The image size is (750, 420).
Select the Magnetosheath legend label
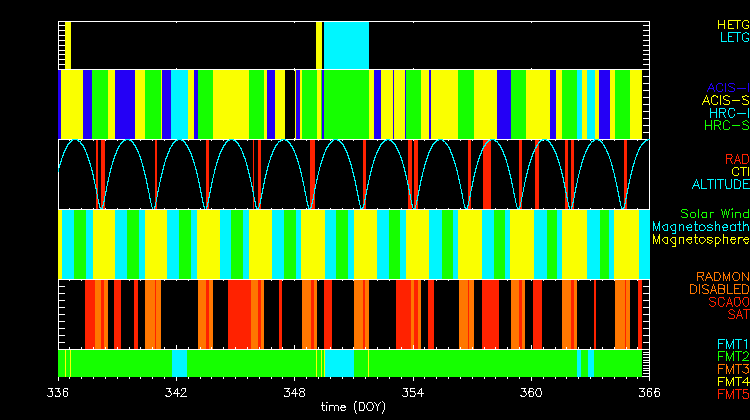pyautogui.click(x=700, y=227)
